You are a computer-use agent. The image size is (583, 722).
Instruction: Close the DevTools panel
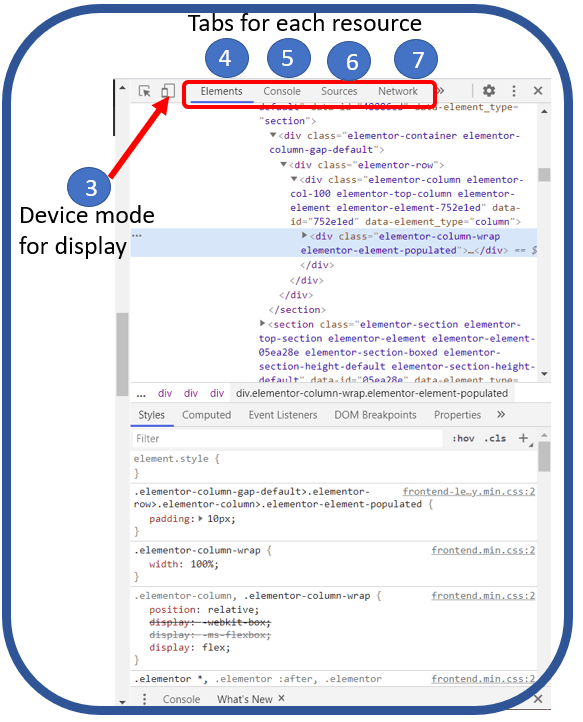(538, 91)
